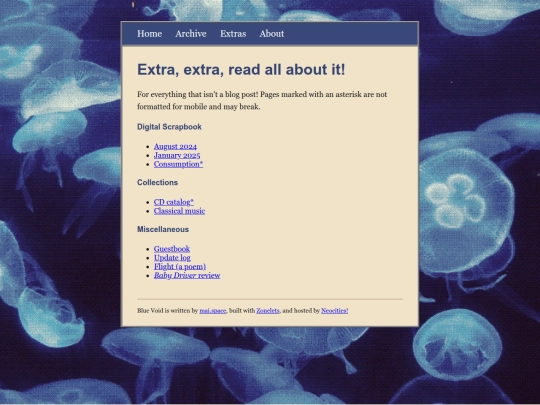Open the Classical music collection

(x=179, y=211)
